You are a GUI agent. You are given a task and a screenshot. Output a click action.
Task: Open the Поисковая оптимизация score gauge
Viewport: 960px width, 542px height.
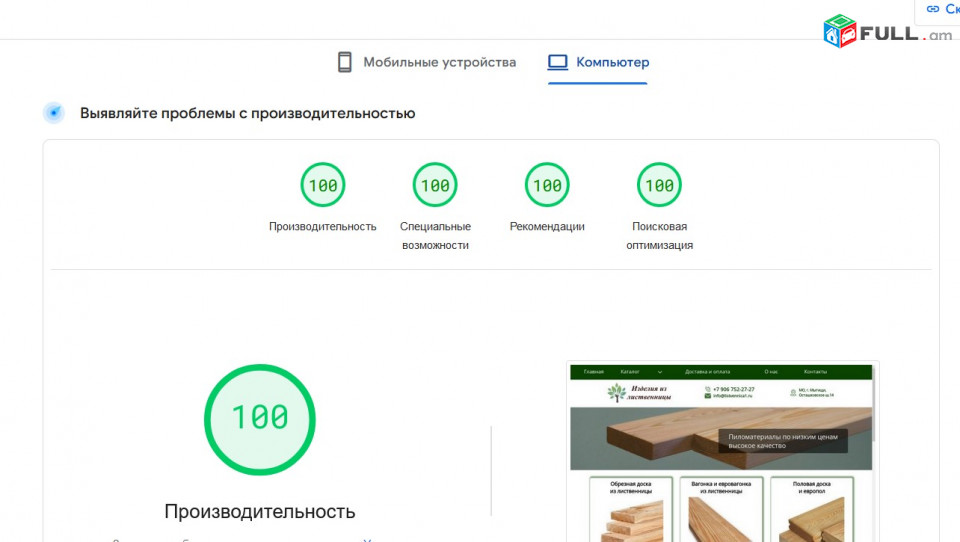(659, 184)
